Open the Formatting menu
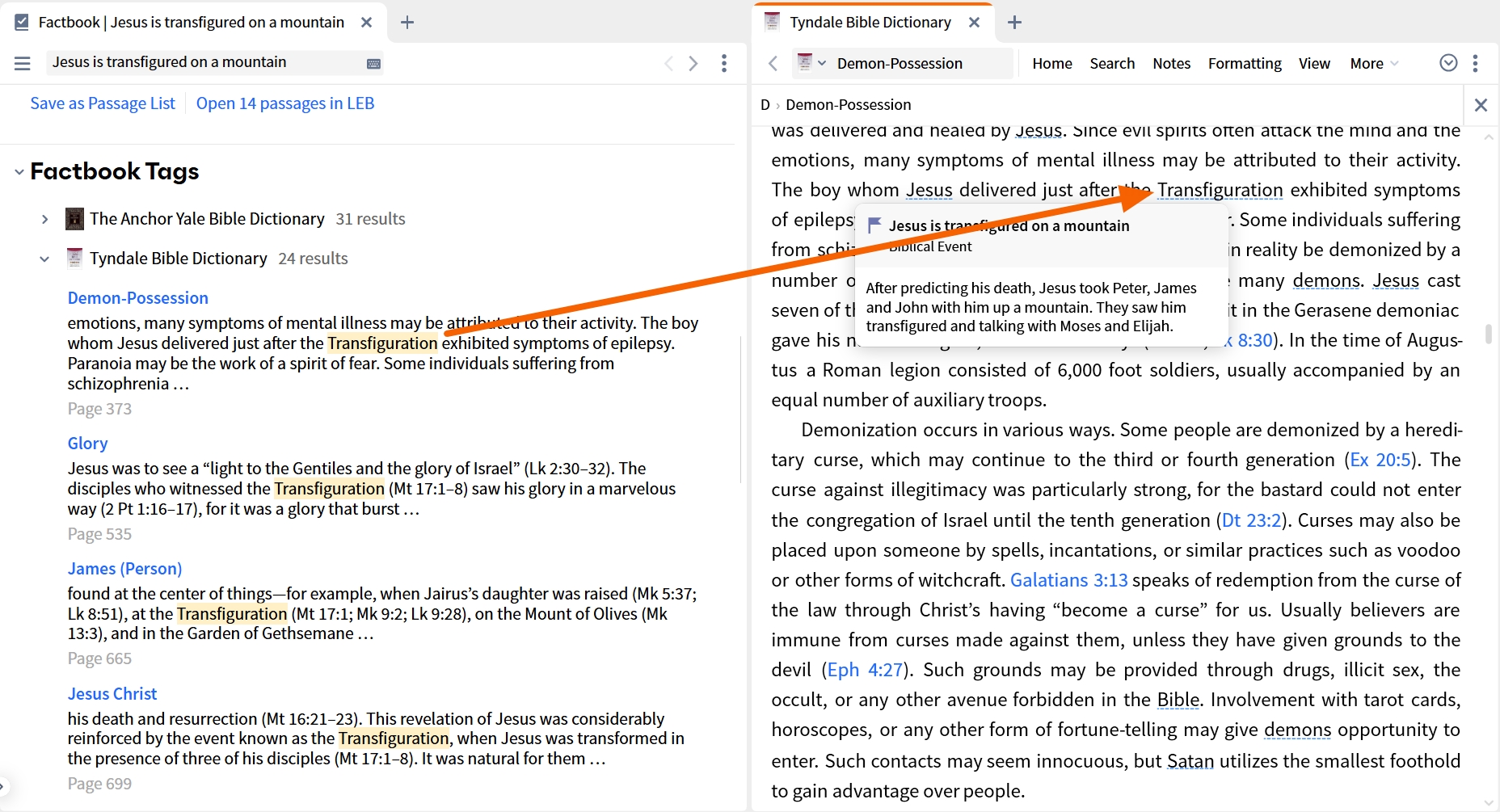The width and height of the screenshot is (1500, 812). click(1245, 63)
